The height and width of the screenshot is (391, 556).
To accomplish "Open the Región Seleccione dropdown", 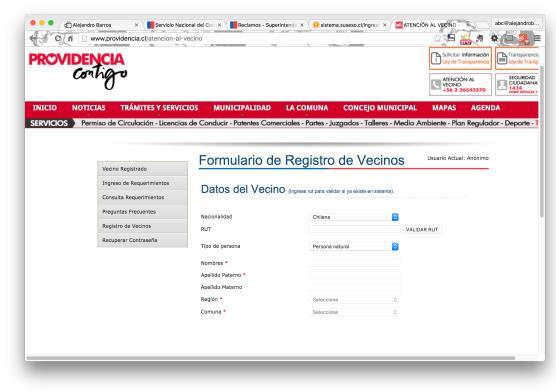I will pyautogui.click(x=355, y=300).
